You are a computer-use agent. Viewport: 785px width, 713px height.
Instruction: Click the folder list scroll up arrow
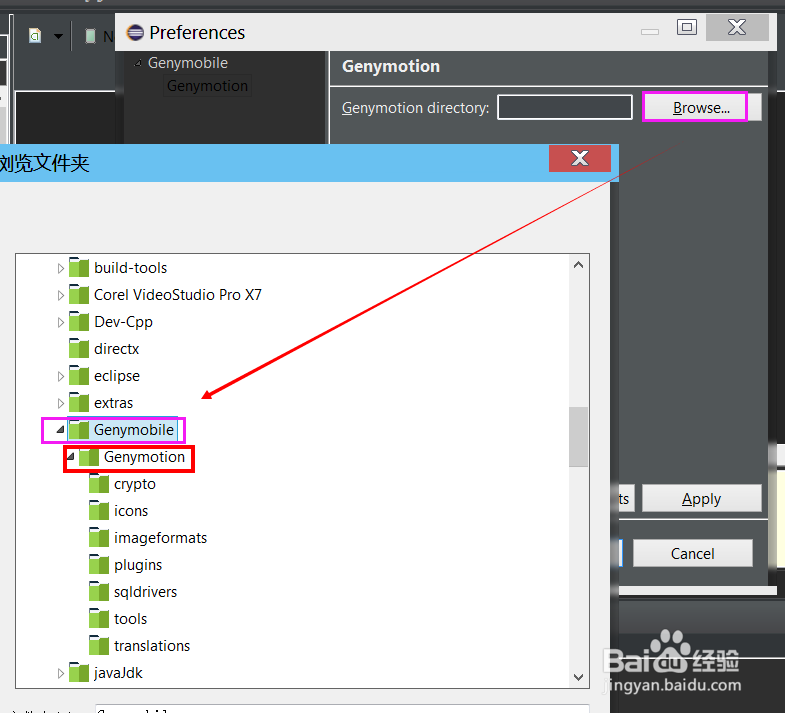(578, 265)
